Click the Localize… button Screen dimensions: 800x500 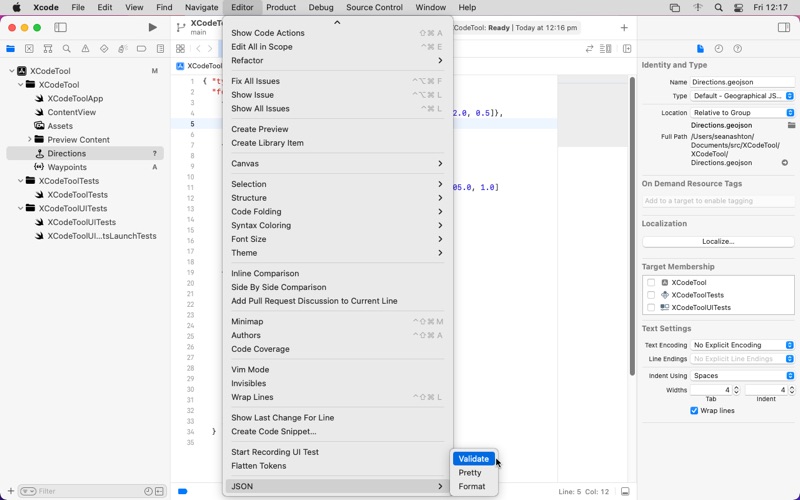718,241
